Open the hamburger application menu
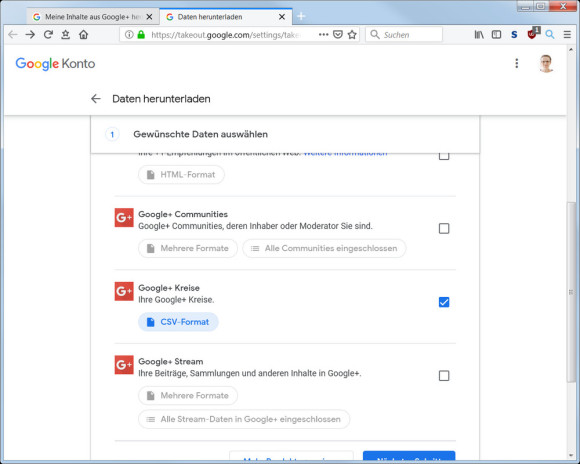 [567, 35]
